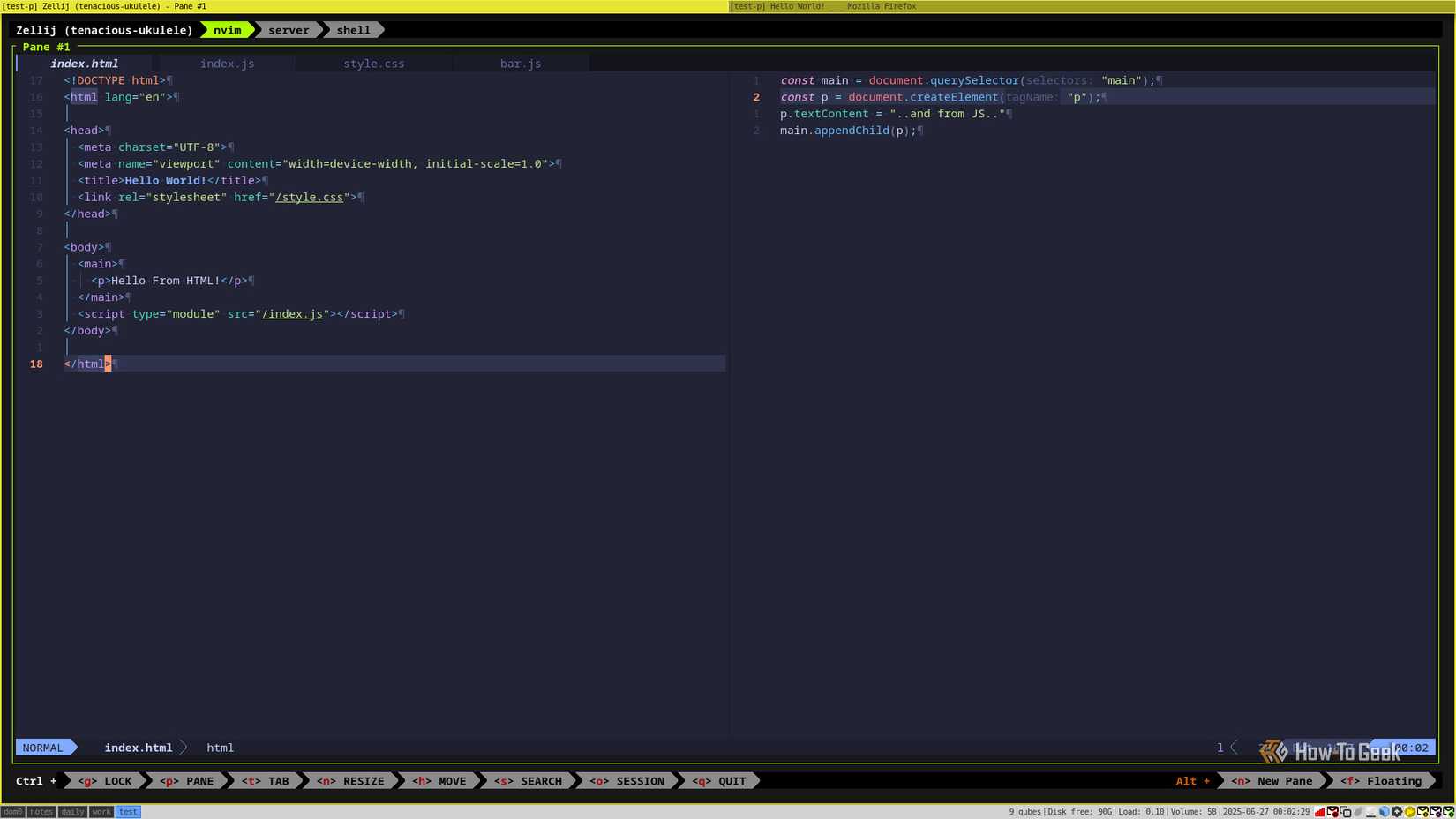Click QUIT in the Zellij keybinding bar
Viewport: 1456px width, 819px height.
tap(721, 781)
